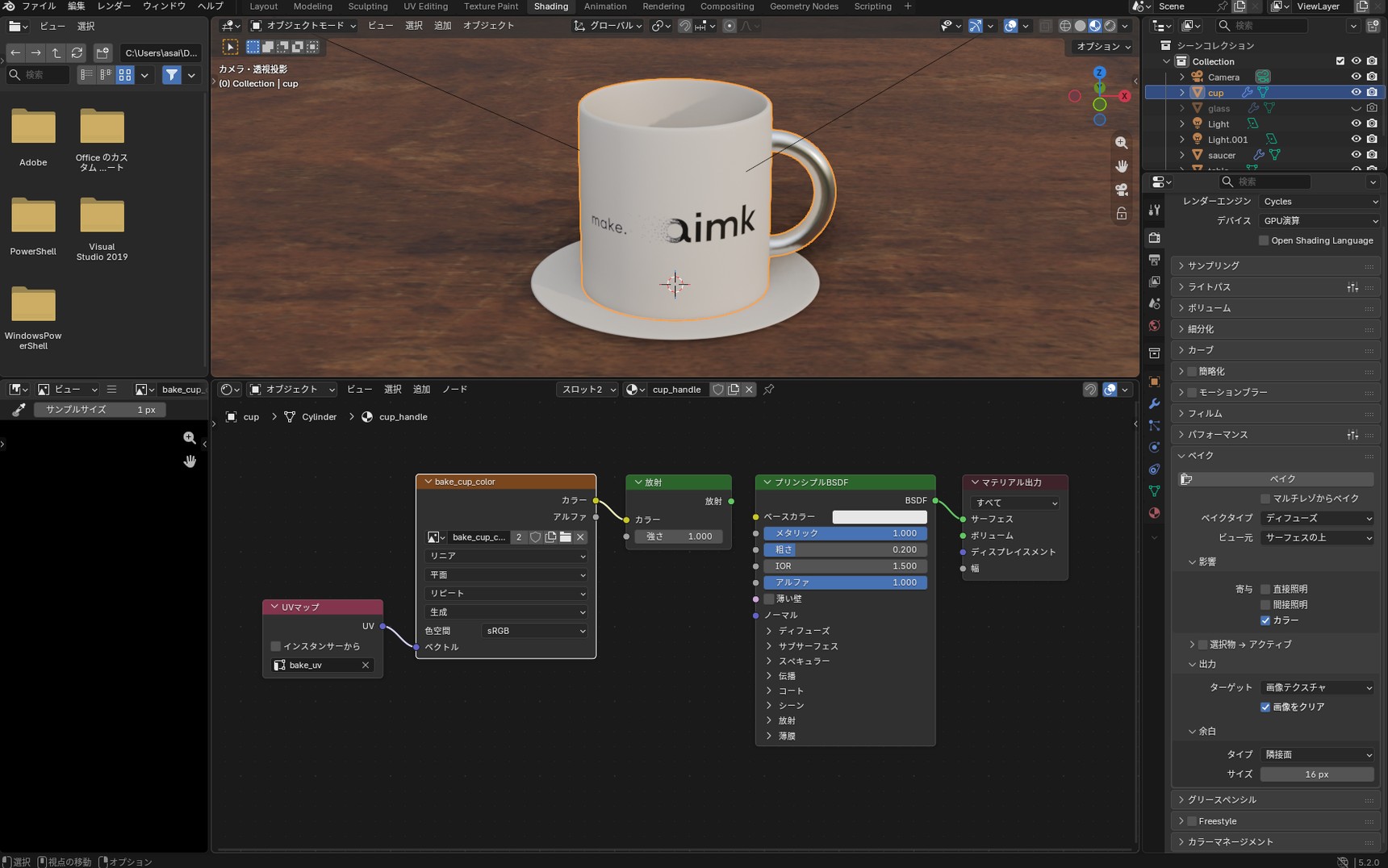Select the viewport pan hand icon

1122,166
